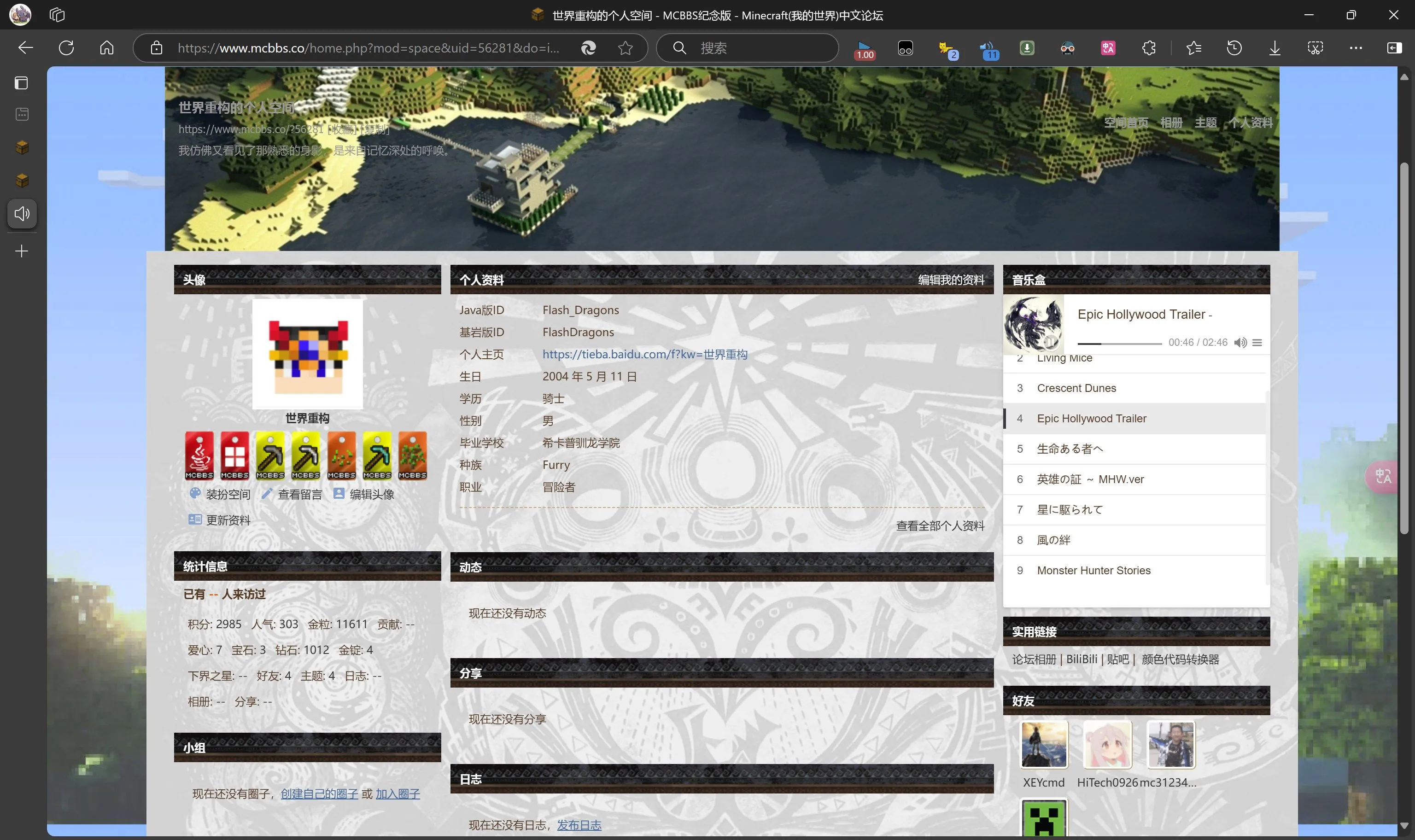This screenshot has height=840, width=1415.
Task: Toggle the 实用链接 BiliBili link section
Action: [1080, 659]
